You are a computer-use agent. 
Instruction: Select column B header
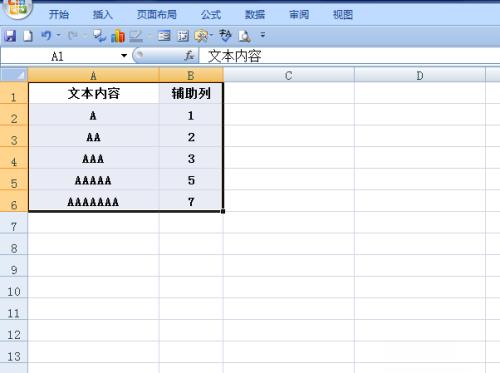tap(191, 75)
